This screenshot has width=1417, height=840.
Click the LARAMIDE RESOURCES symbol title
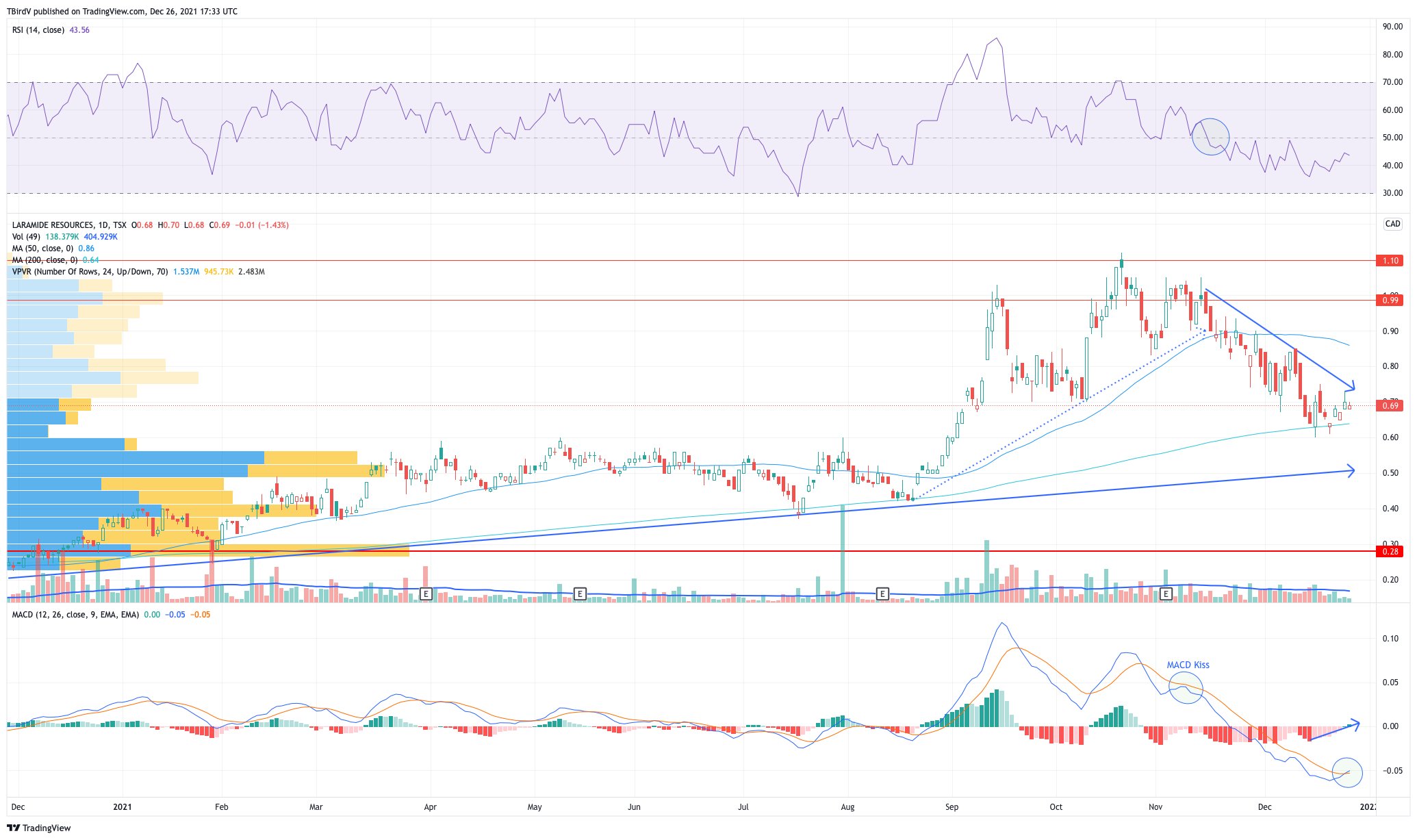(x=53, y=225)
